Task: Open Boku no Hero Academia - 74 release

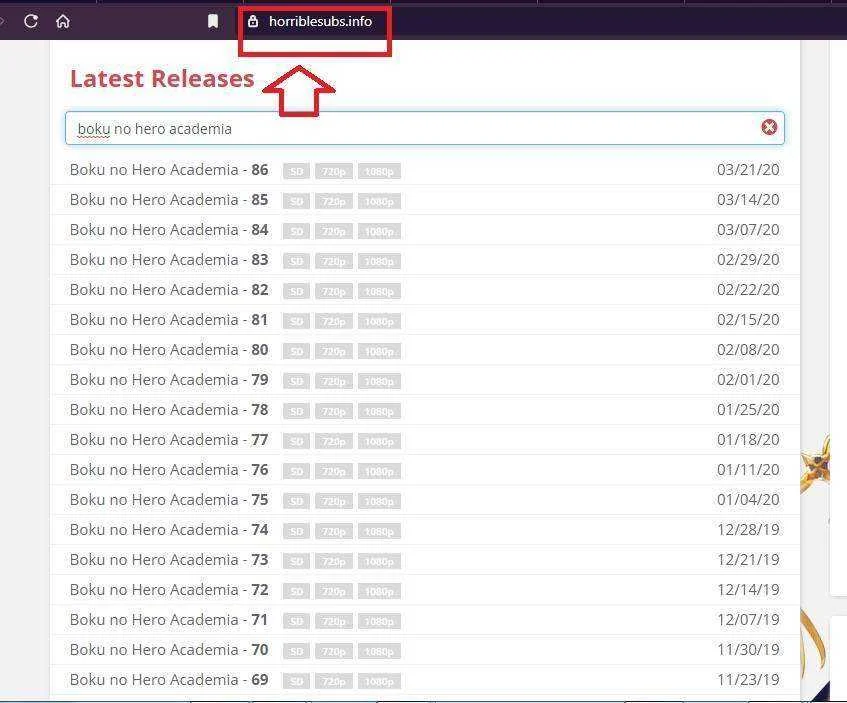Action: pos(169,530)
